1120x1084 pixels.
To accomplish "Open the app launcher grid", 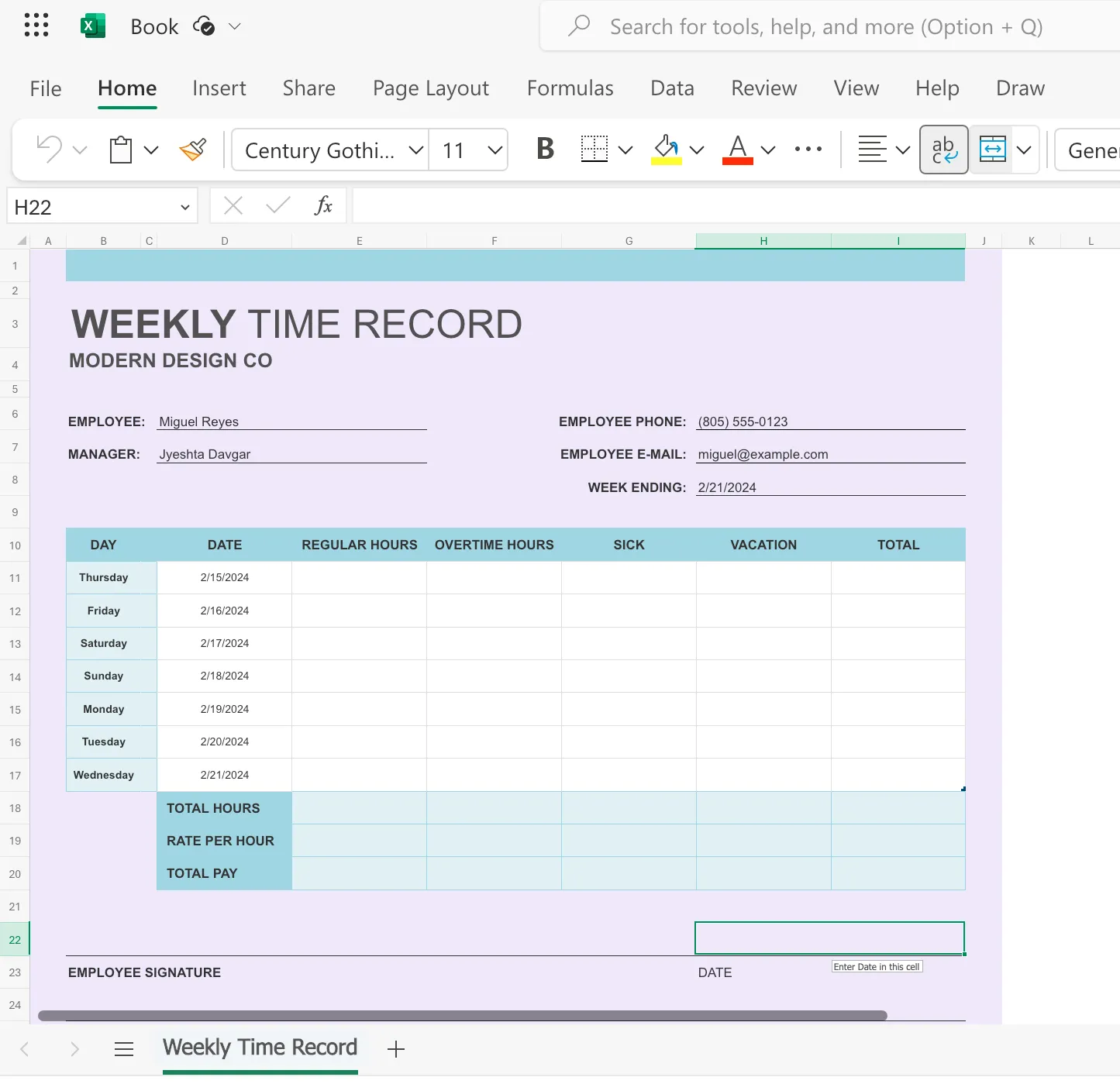I will tap(36, 26).
